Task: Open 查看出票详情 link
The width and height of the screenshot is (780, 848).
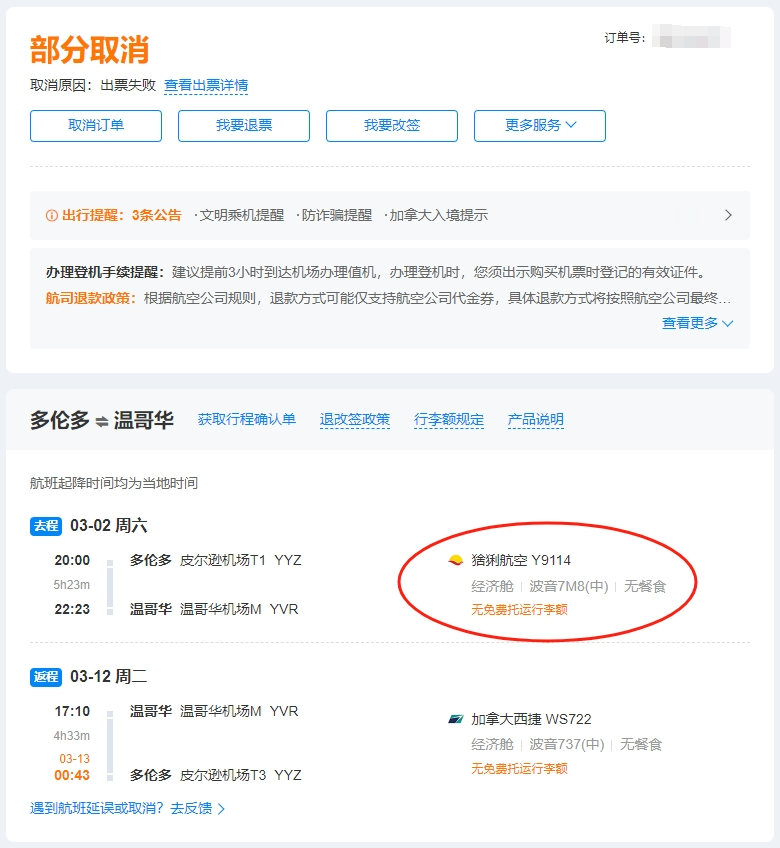Action: pyautogui.click(x=206, y=85)
